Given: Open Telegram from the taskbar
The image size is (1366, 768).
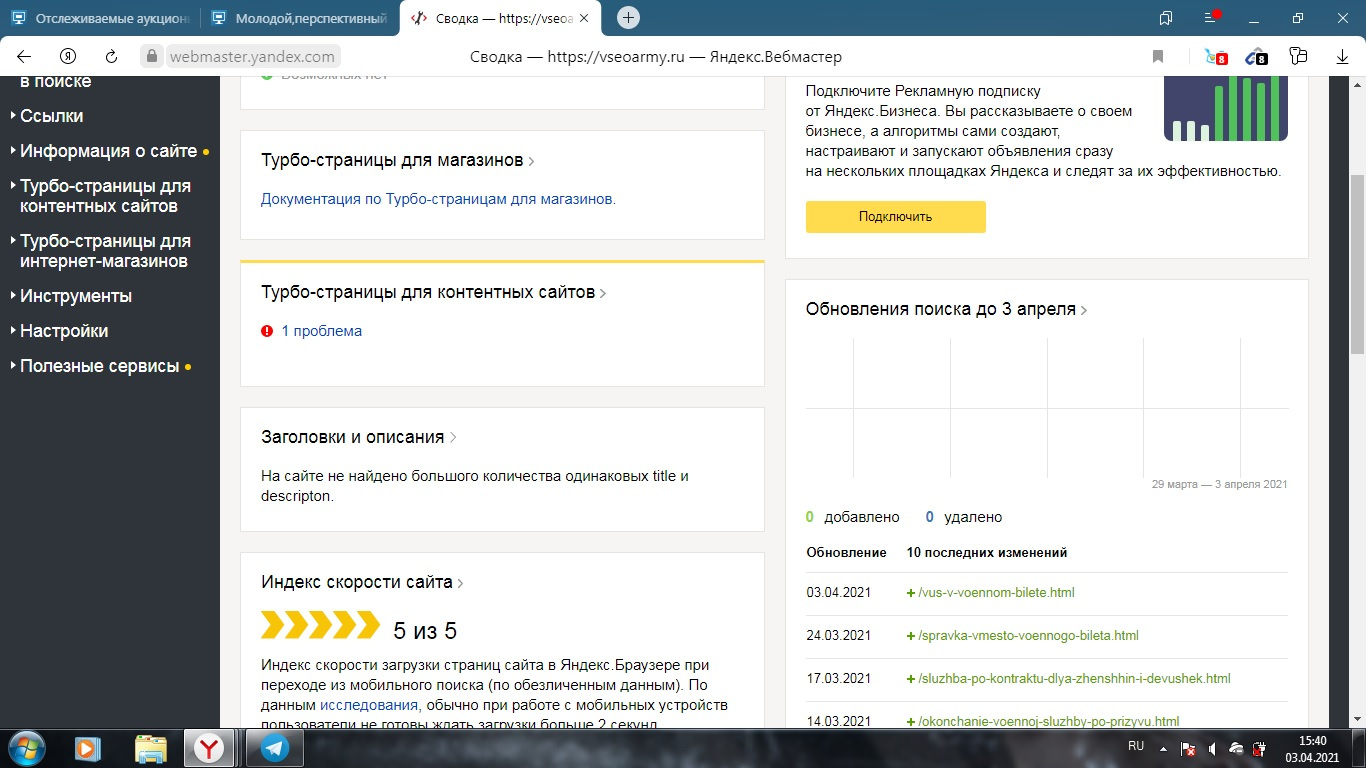Looking at the screenshot, I should [x=274, y=748].
